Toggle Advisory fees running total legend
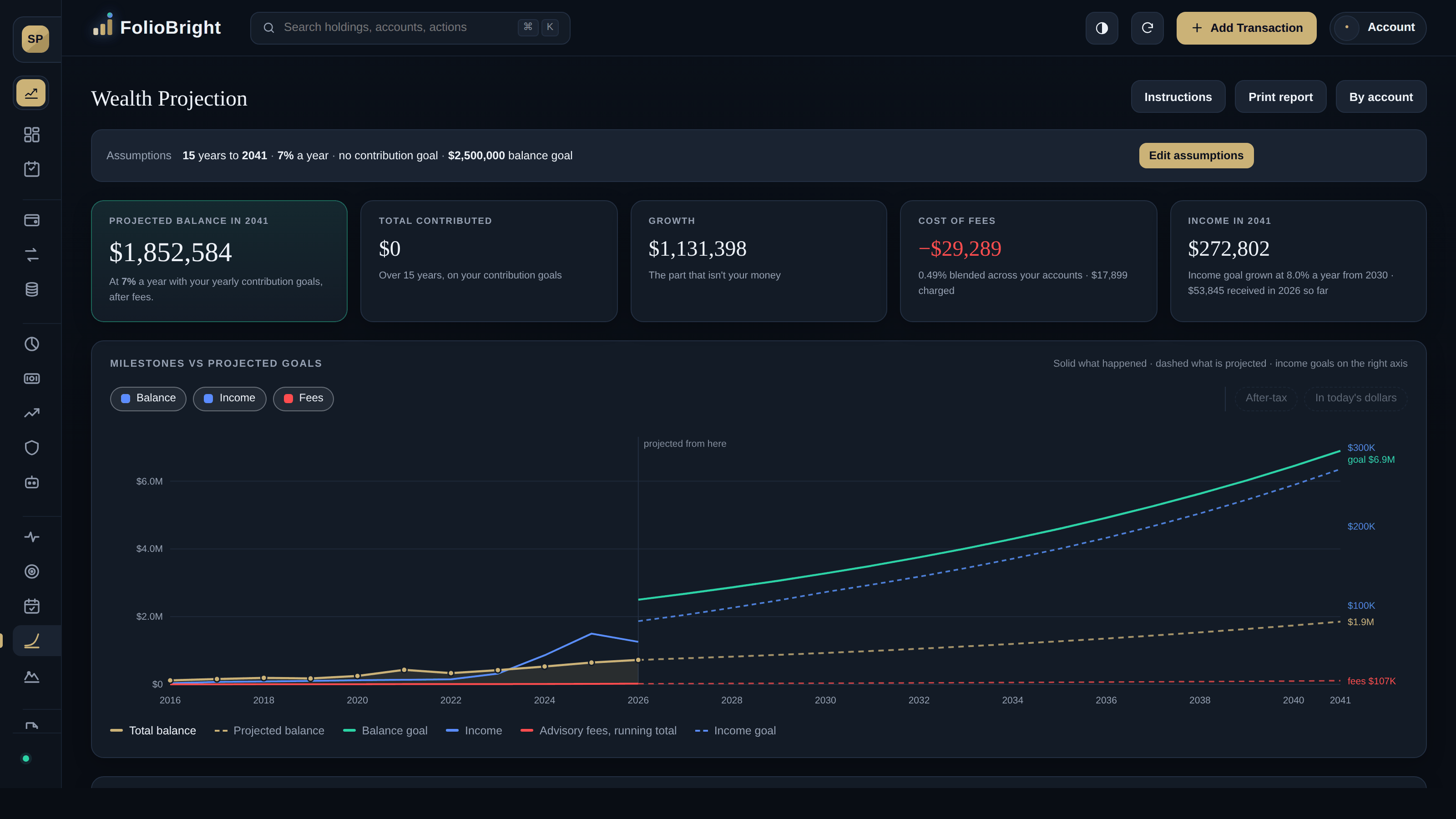This screenshot has width=1456, height=819. tap(599, 730)
